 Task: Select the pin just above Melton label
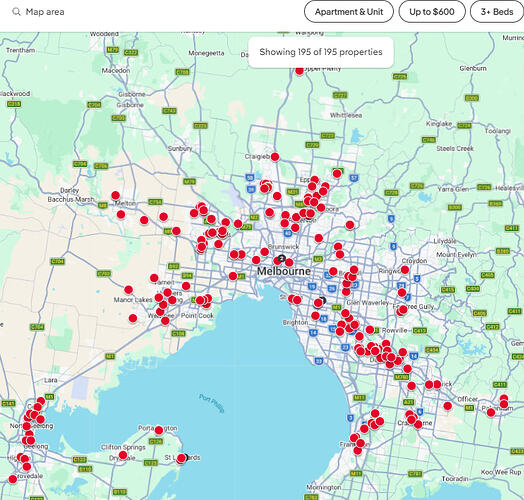(x=115, y=195)
